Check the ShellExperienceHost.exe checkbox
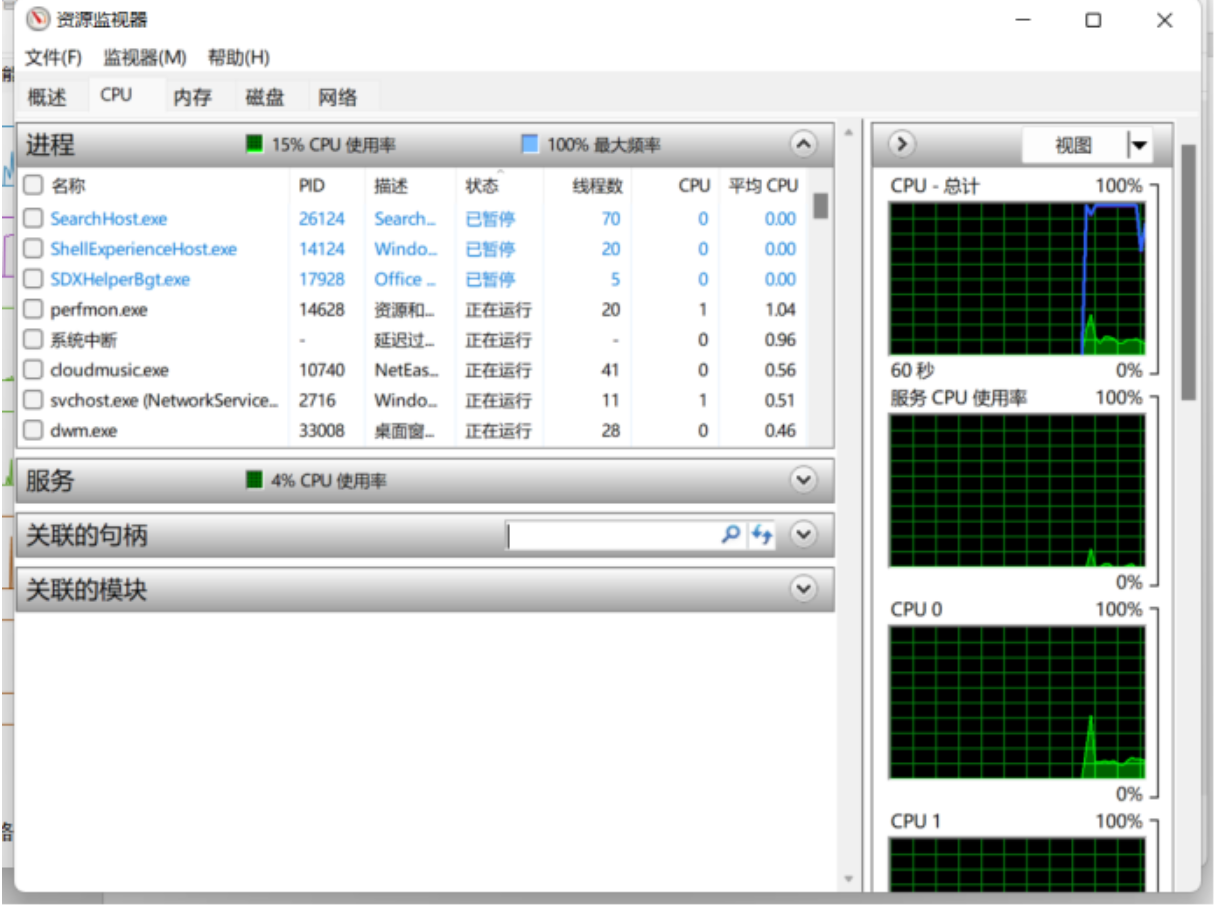Image resolution: width=1228 pixels, height=918 pixels. coord(33,248)
